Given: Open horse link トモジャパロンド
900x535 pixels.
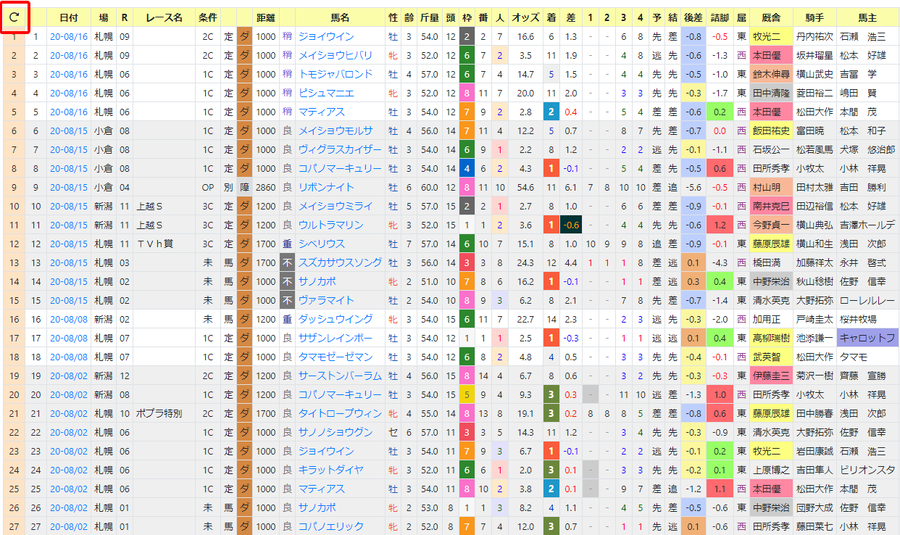Looking at the screenshot, I should [x=335, y=74].
